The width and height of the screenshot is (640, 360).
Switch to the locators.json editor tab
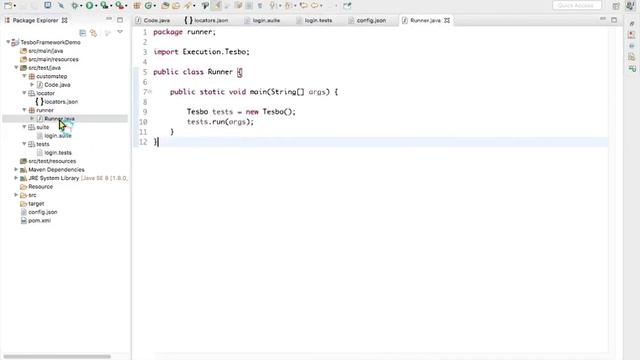pyautogui.click(x=206, y=20)
